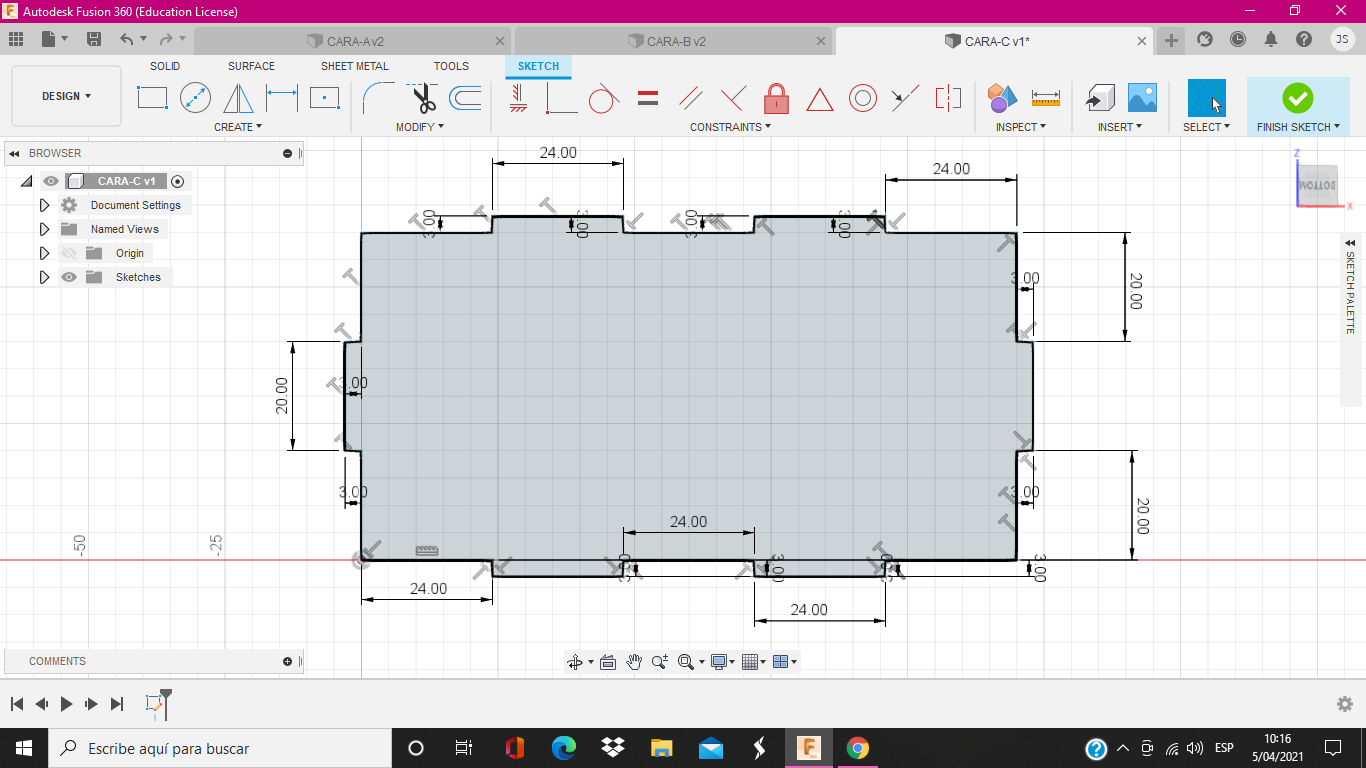The width and height of the screenshot is (1366, 768).
Task: Switch to the SURFACE tab
Action: click(x=251, y=66)
